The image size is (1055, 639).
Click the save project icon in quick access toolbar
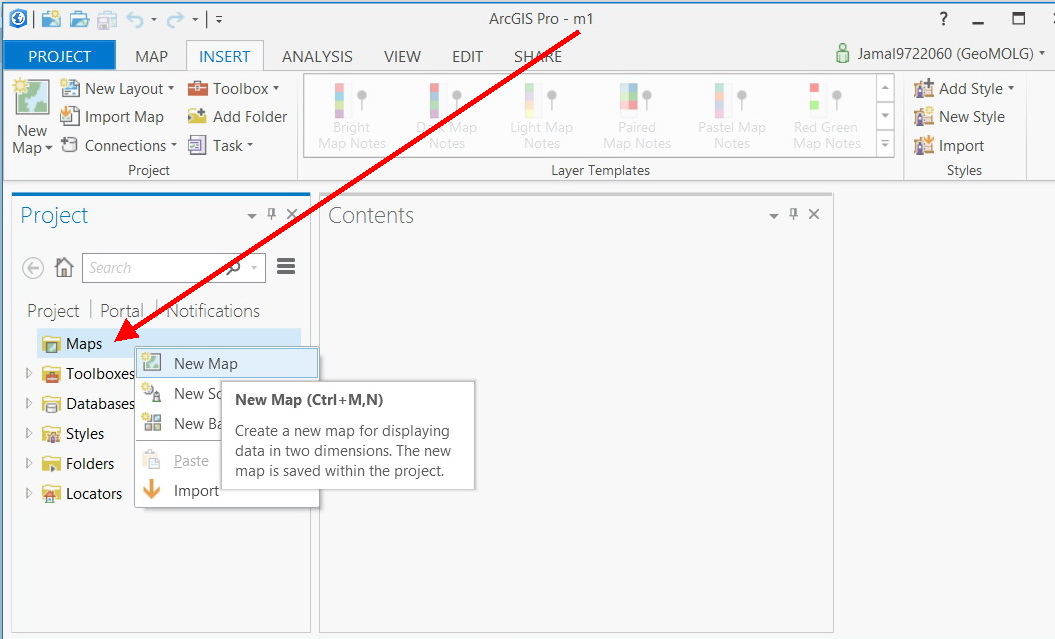point(107,20)
